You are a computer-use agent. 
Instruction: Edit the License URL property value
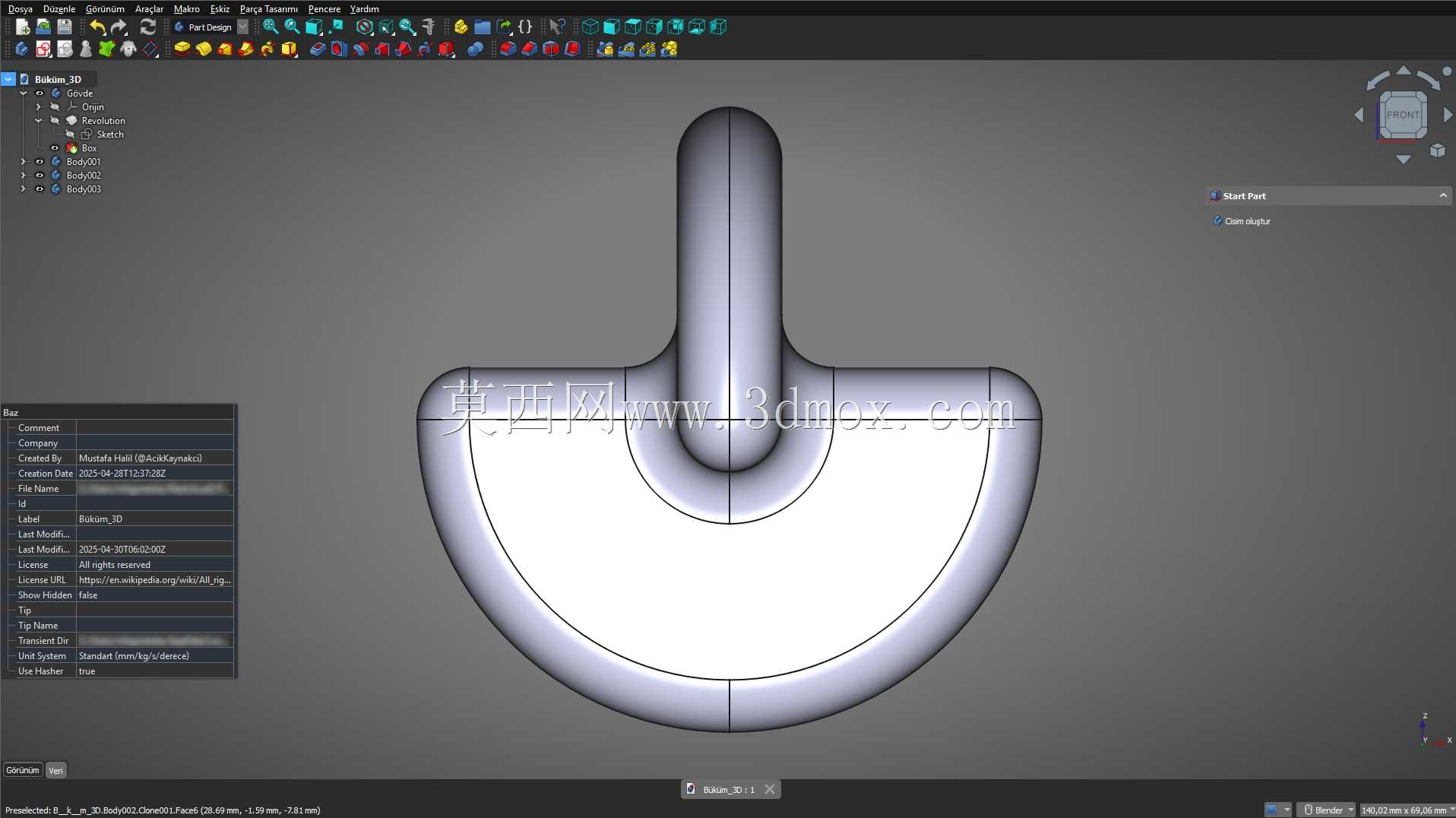coord(154,580)
